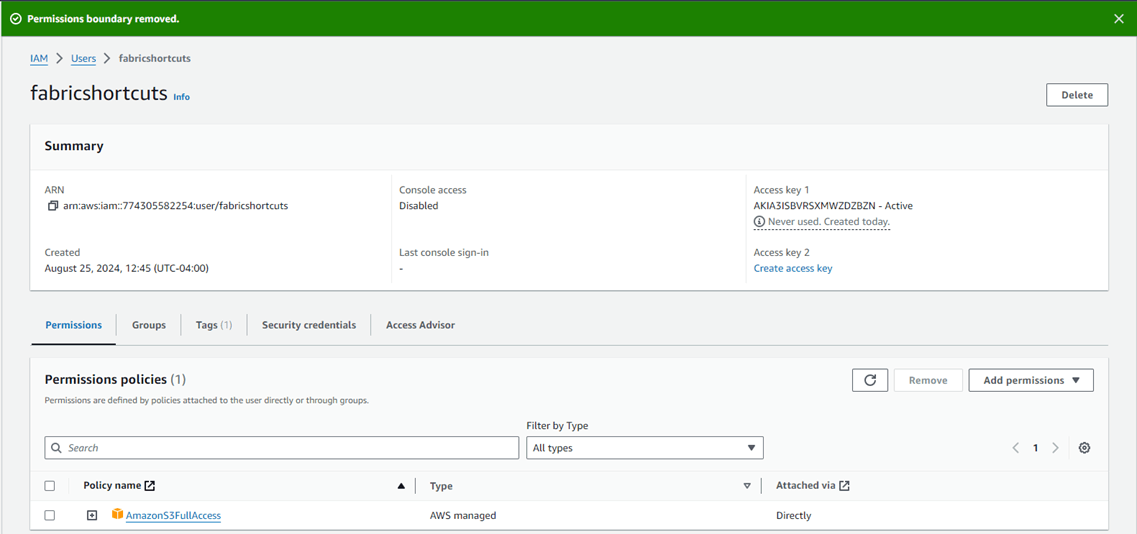
Task: Check the AmazonS3FullAccess row checkbox
Action: 50,515
